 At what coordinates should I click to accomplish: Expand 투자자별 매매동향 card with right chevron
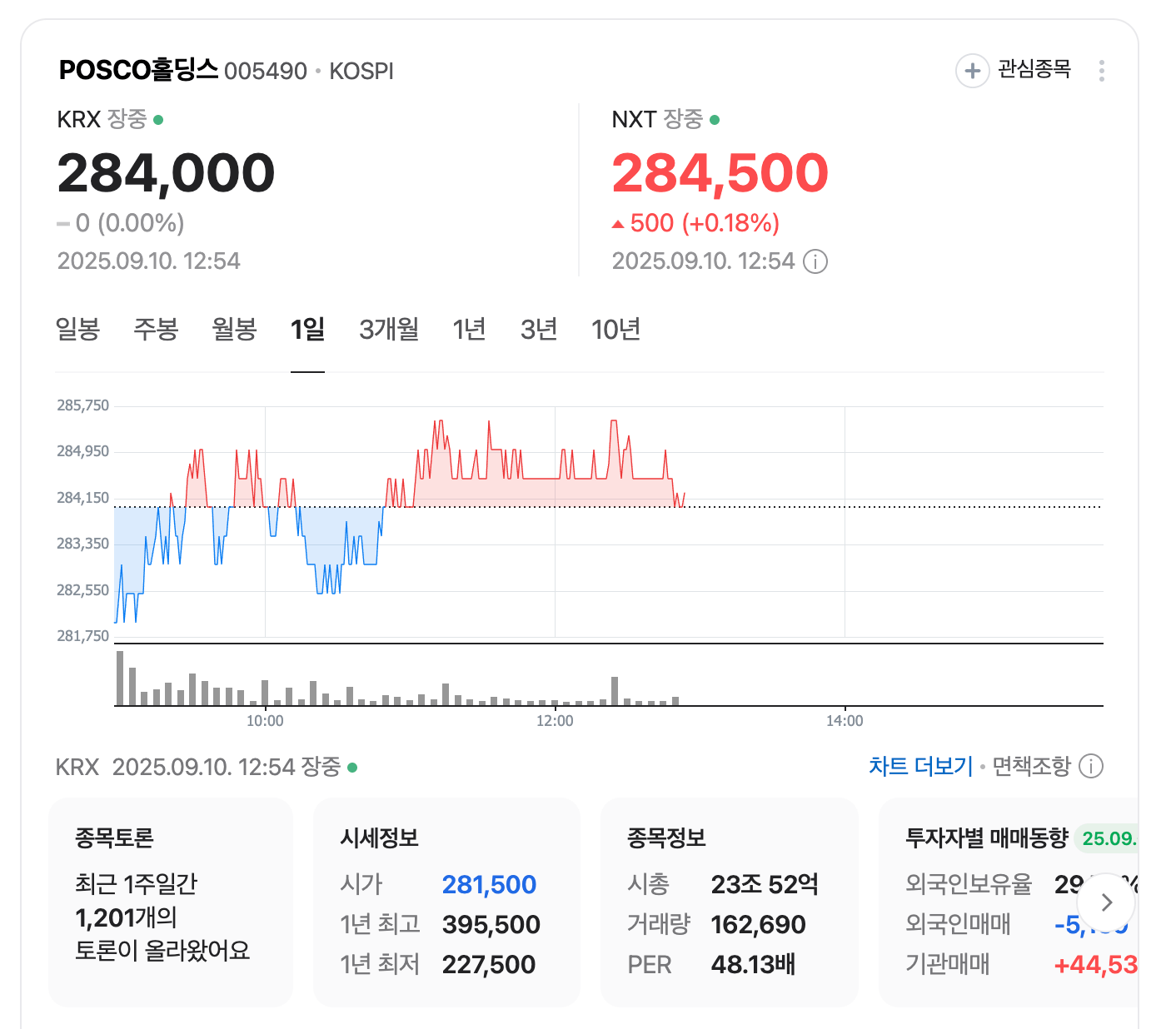[1106, 902]
